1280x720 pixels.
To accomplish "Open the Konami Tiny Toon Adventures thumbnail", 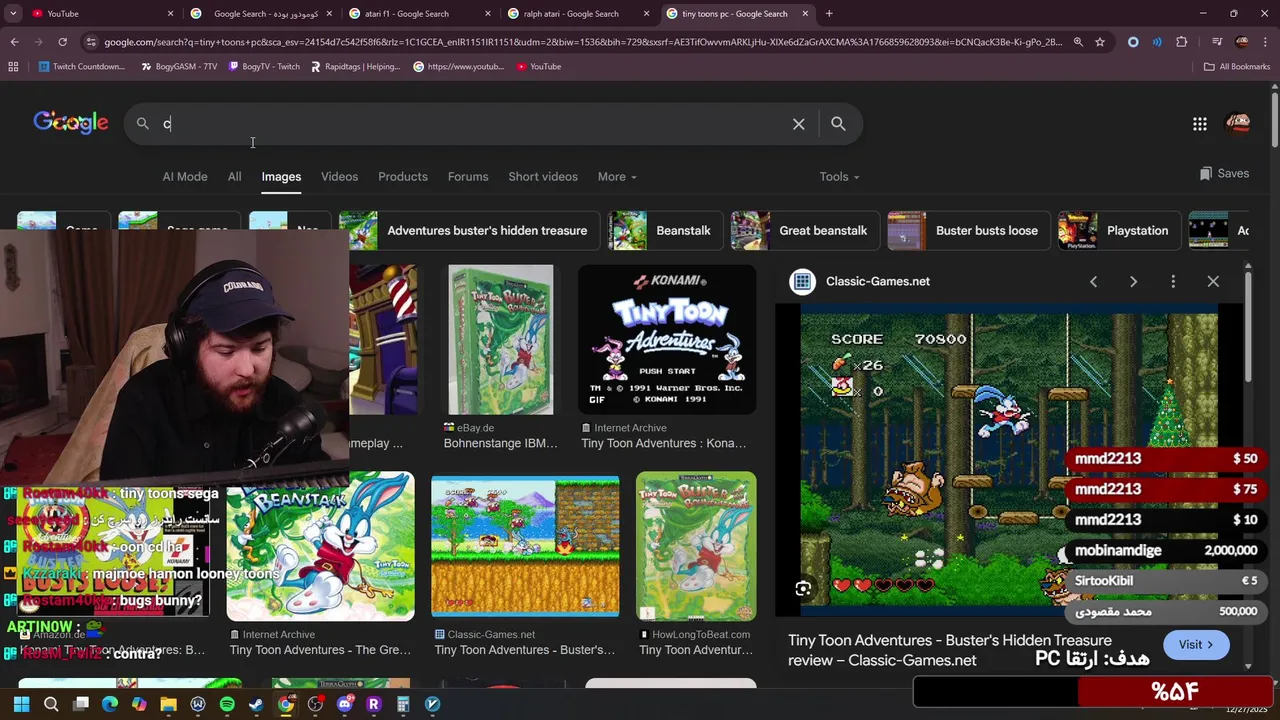I will [x=667, y=340].
